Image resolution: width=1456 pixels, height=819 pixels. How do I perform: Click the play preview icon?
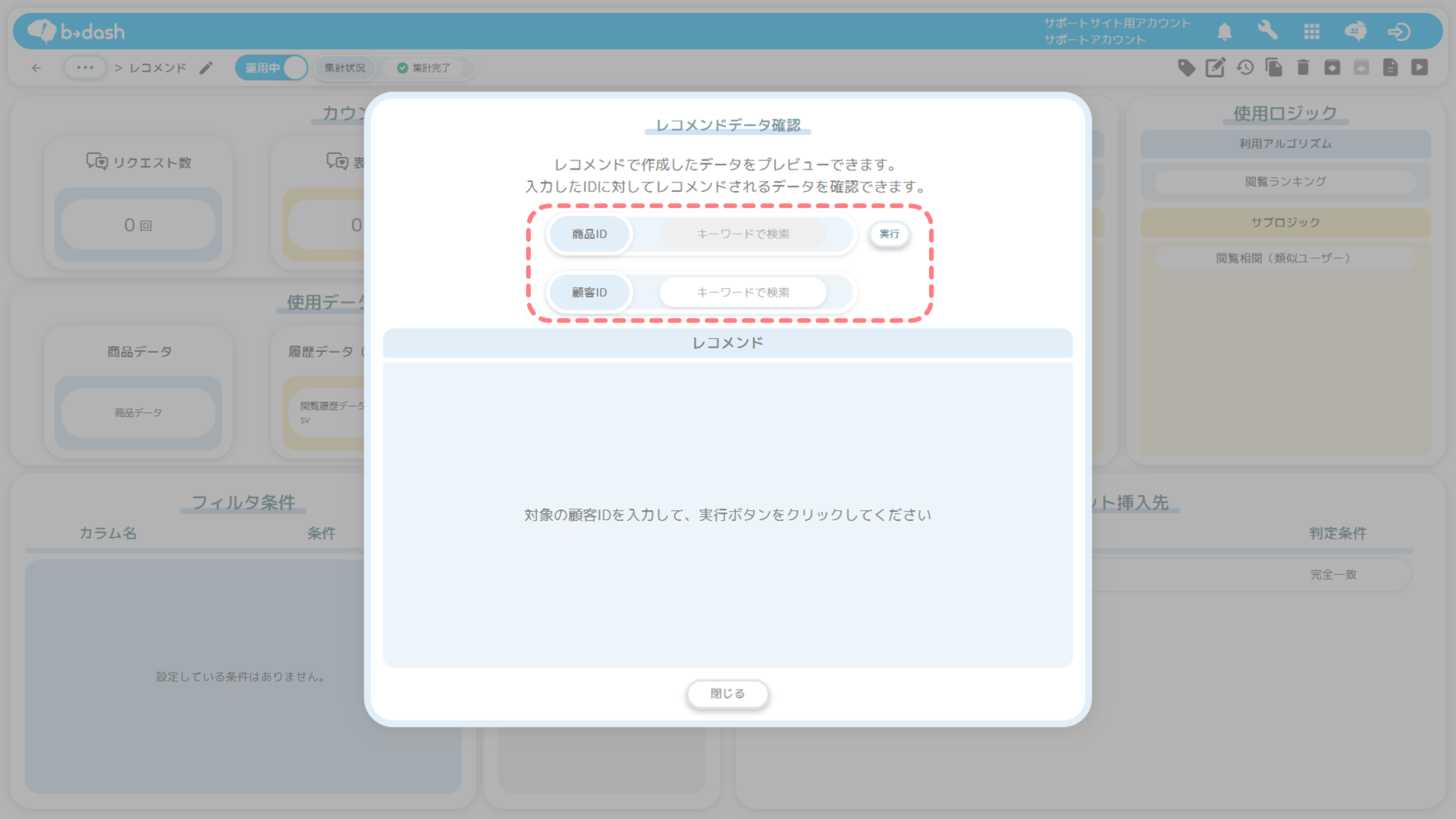click(x=1420, y=68)
